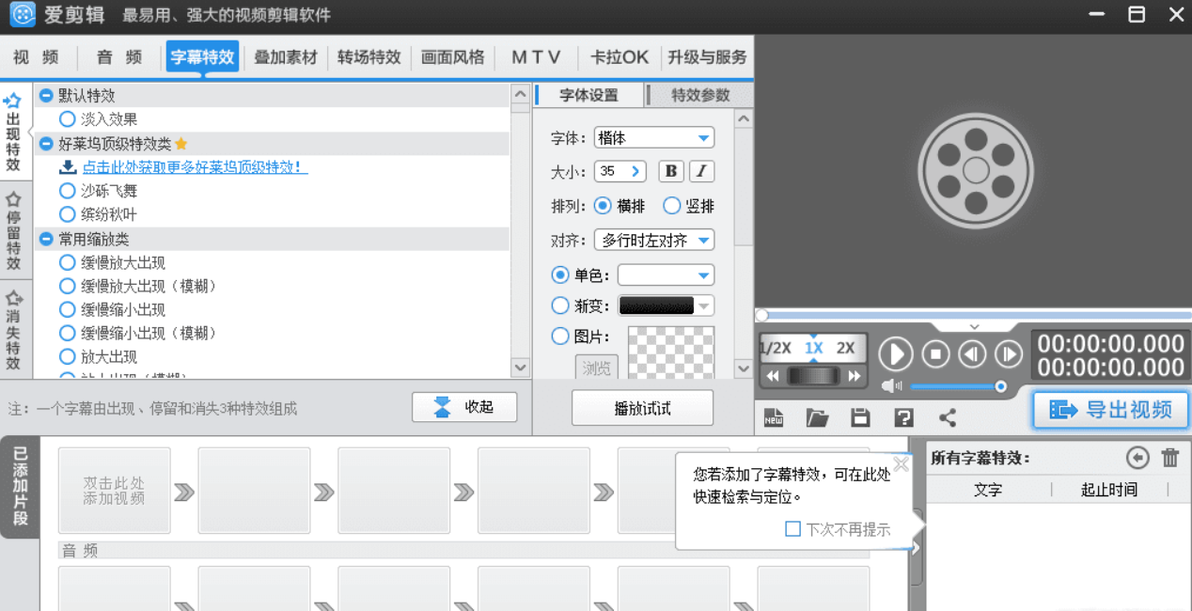
Task: Check the 下次不再提示 checkbox
Action: click(793, 529)
